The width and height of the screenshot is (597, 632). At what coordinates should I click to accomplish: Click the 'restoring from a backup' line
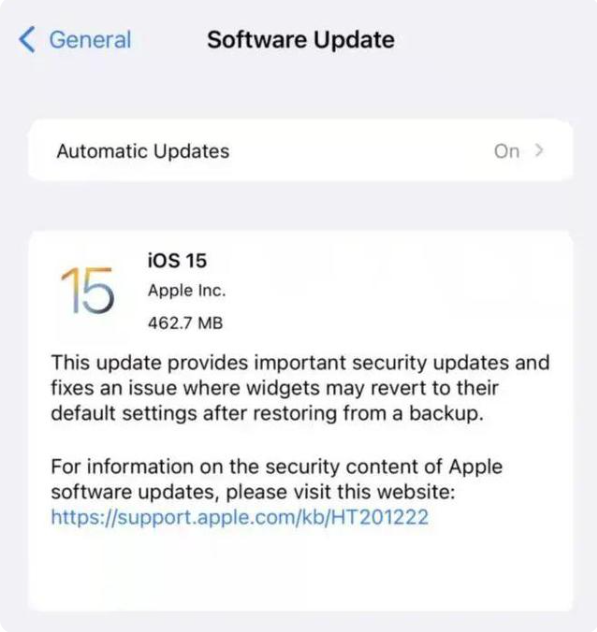pos(267,414)
